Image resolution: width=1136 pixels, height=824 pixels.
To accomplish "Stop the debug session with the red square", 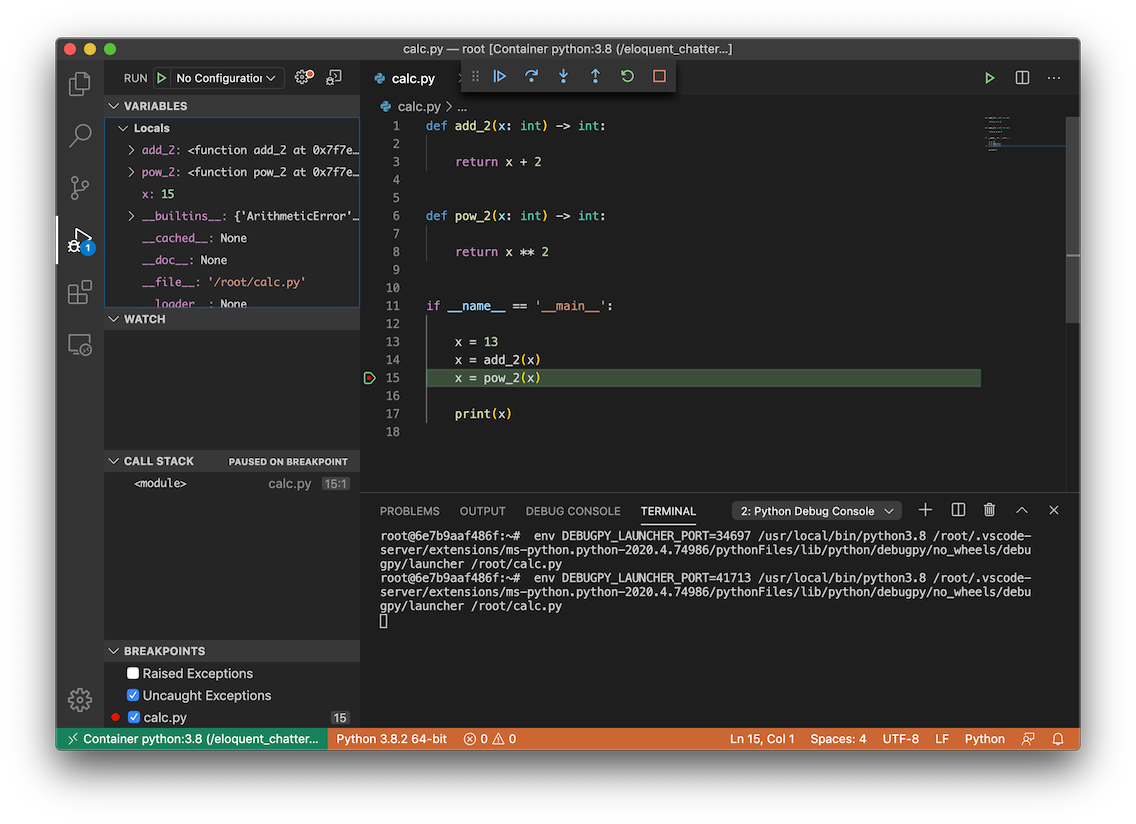I will pyautogui.click(x=659, y=76).
